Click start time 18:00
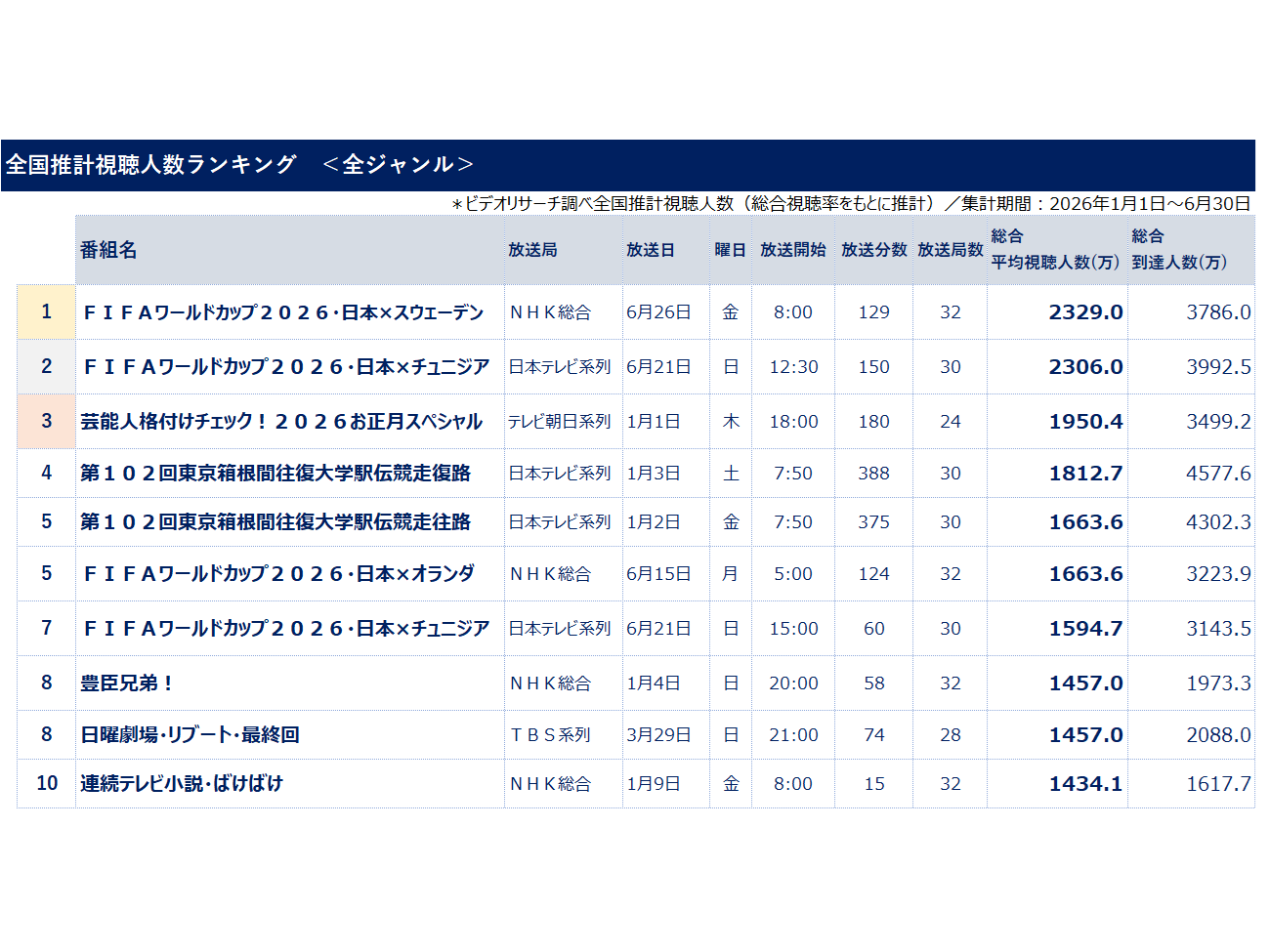The height and width of the screenshot is (952, 1270). click(x=793, y=422)
